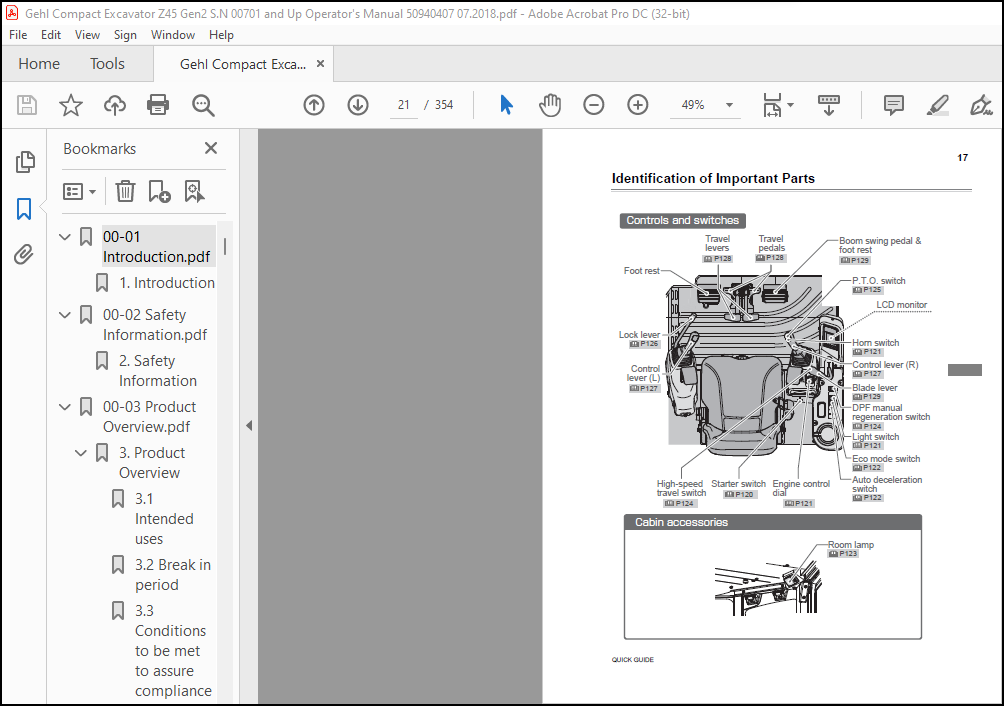Add a new bookmark icon
Screen dimensions: 1004x706
point(159,191)
